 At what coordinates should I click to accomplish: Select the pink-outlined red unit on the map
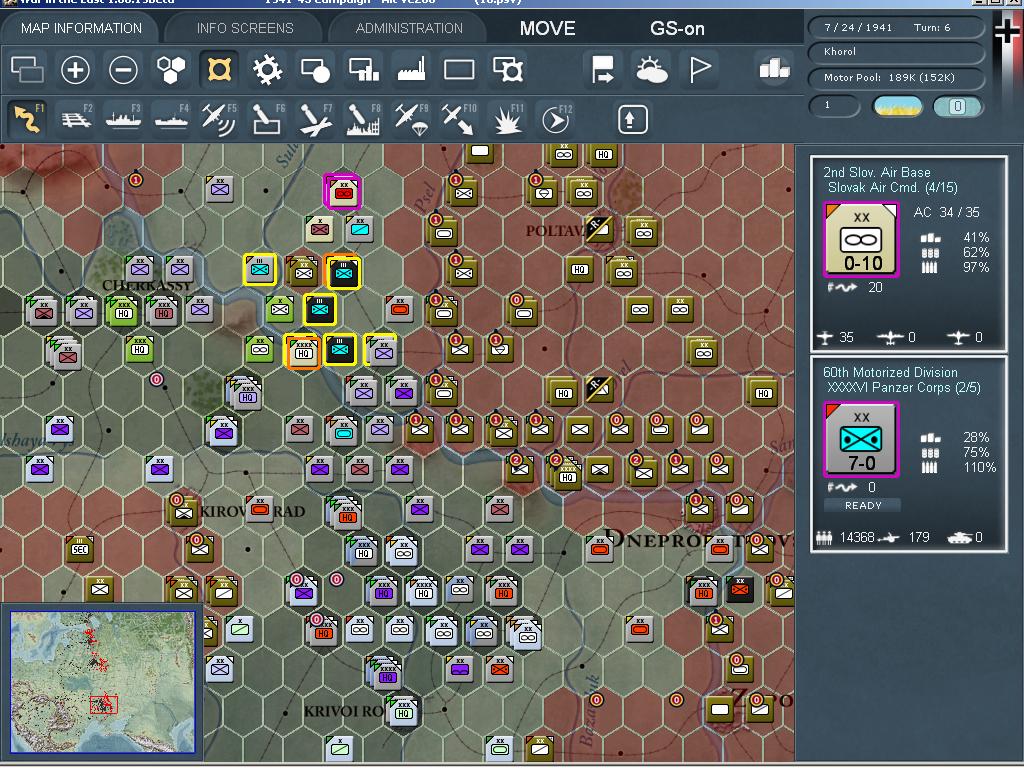343,191
